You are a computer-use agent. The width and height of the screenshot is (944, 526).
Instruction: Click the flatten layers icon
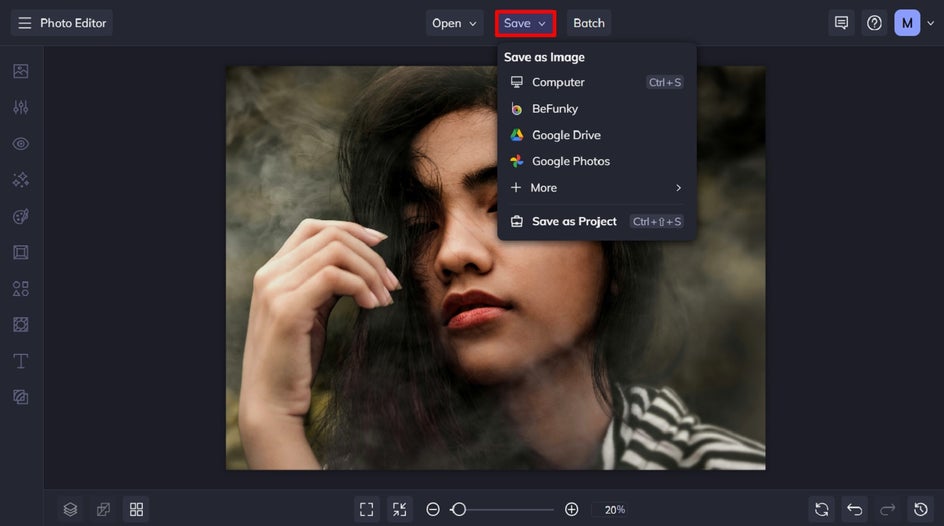click(104, 510)
